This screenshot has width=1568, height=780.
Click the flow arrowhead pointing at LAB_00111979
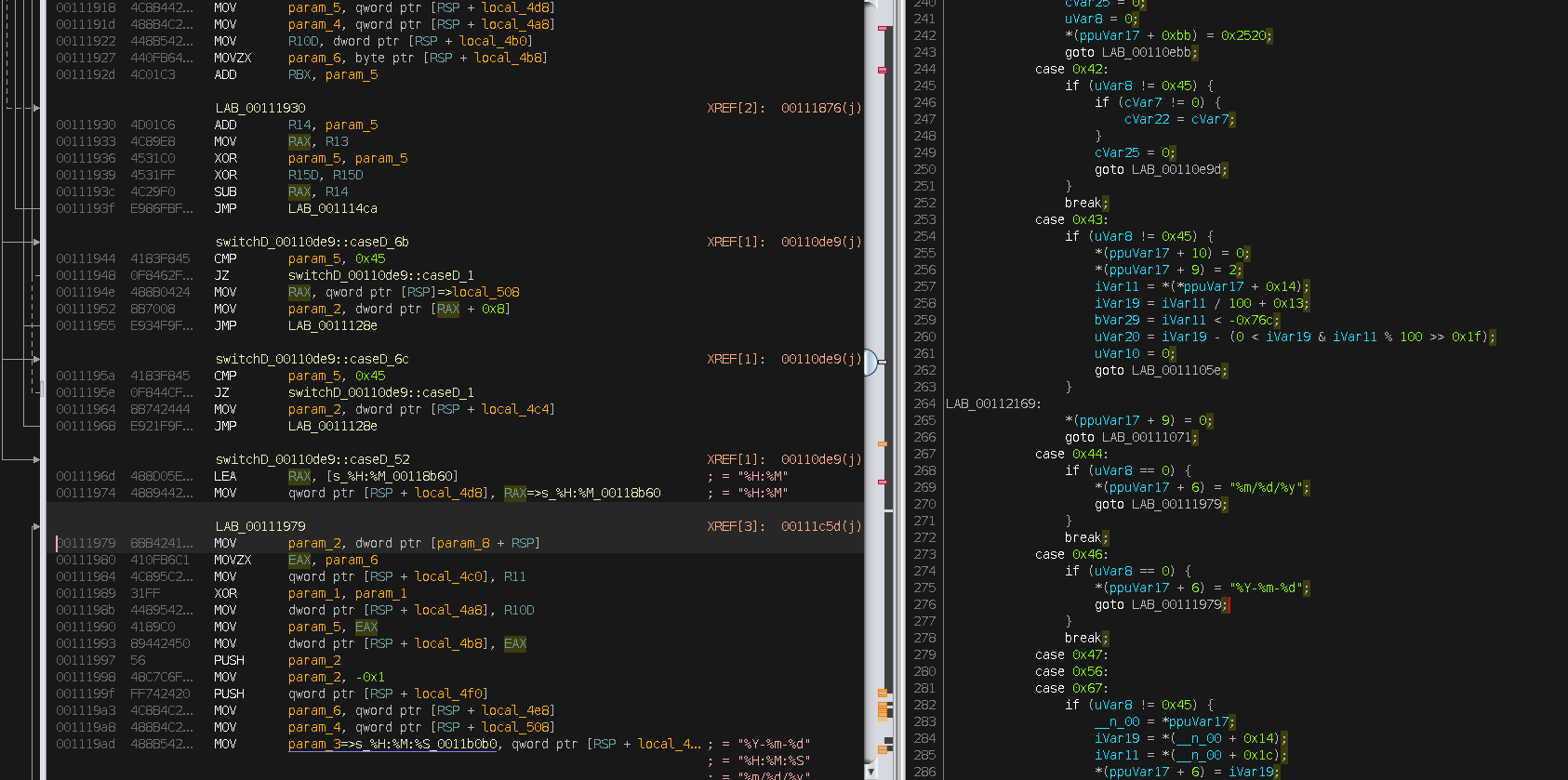pyautogui.click(x=36, y=526)
